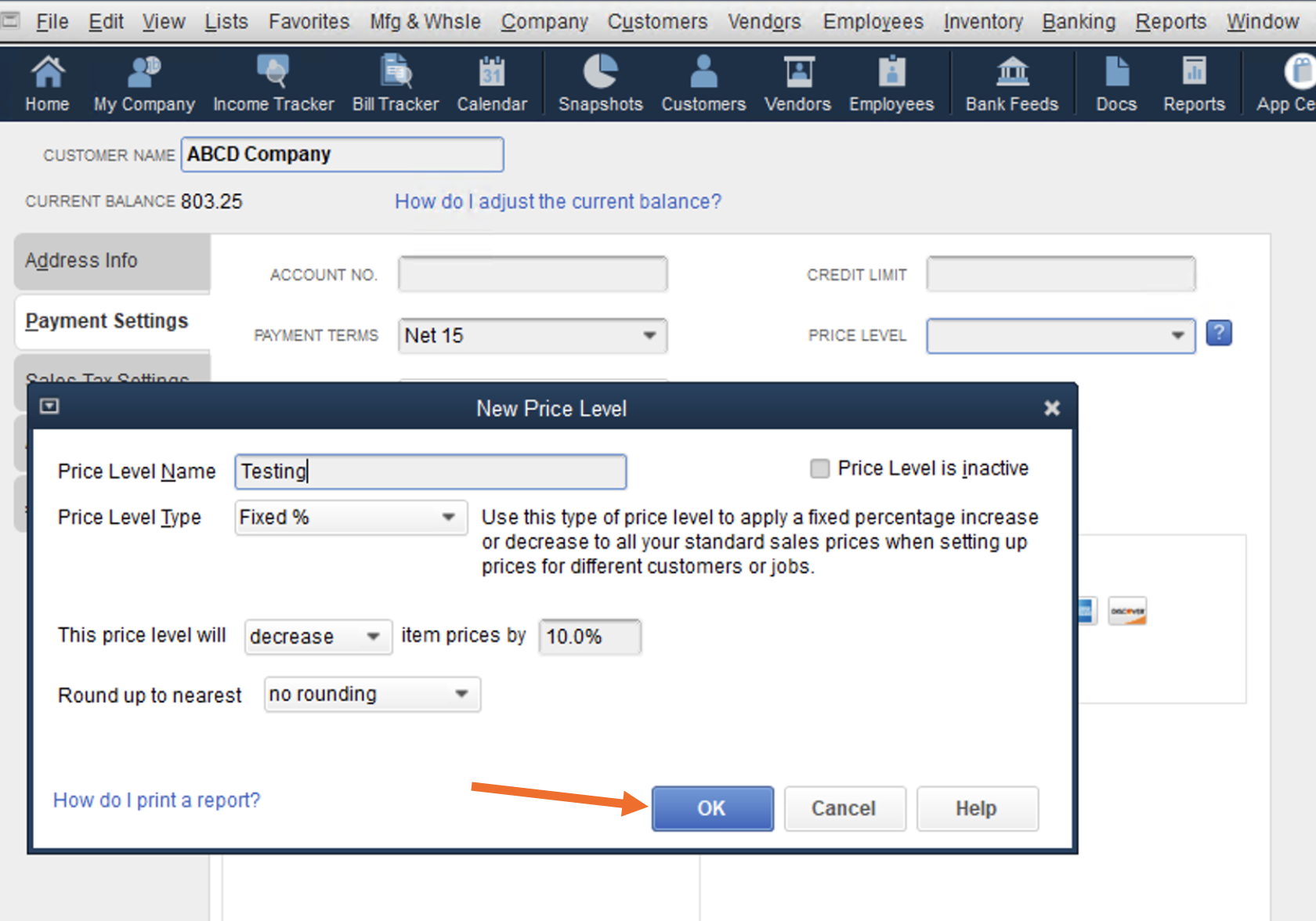Screen dimensions: 1316x921
Task: Open the Banking menu
Action: point(1078,22)
